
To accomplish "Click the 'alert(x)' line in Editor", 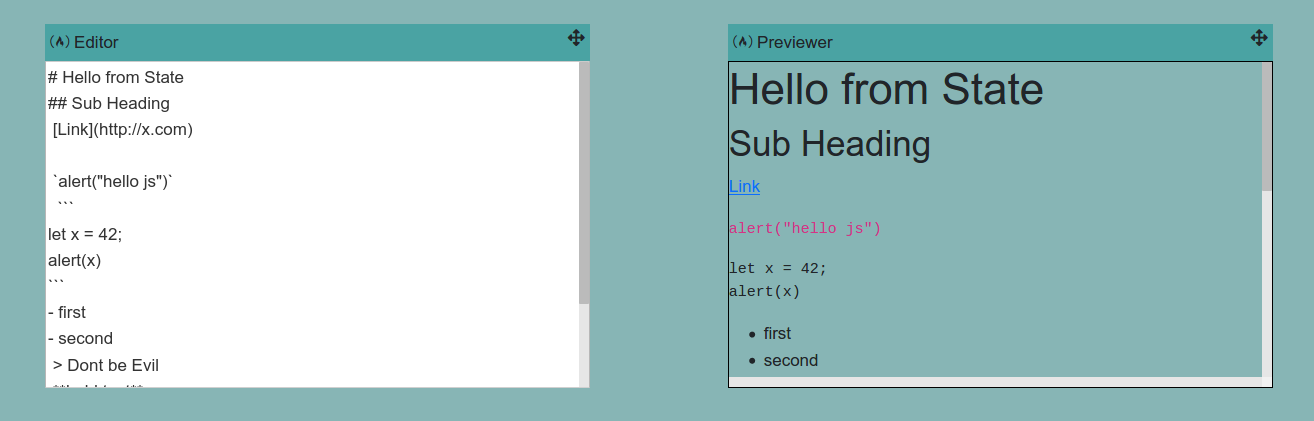I will point(75,260).
